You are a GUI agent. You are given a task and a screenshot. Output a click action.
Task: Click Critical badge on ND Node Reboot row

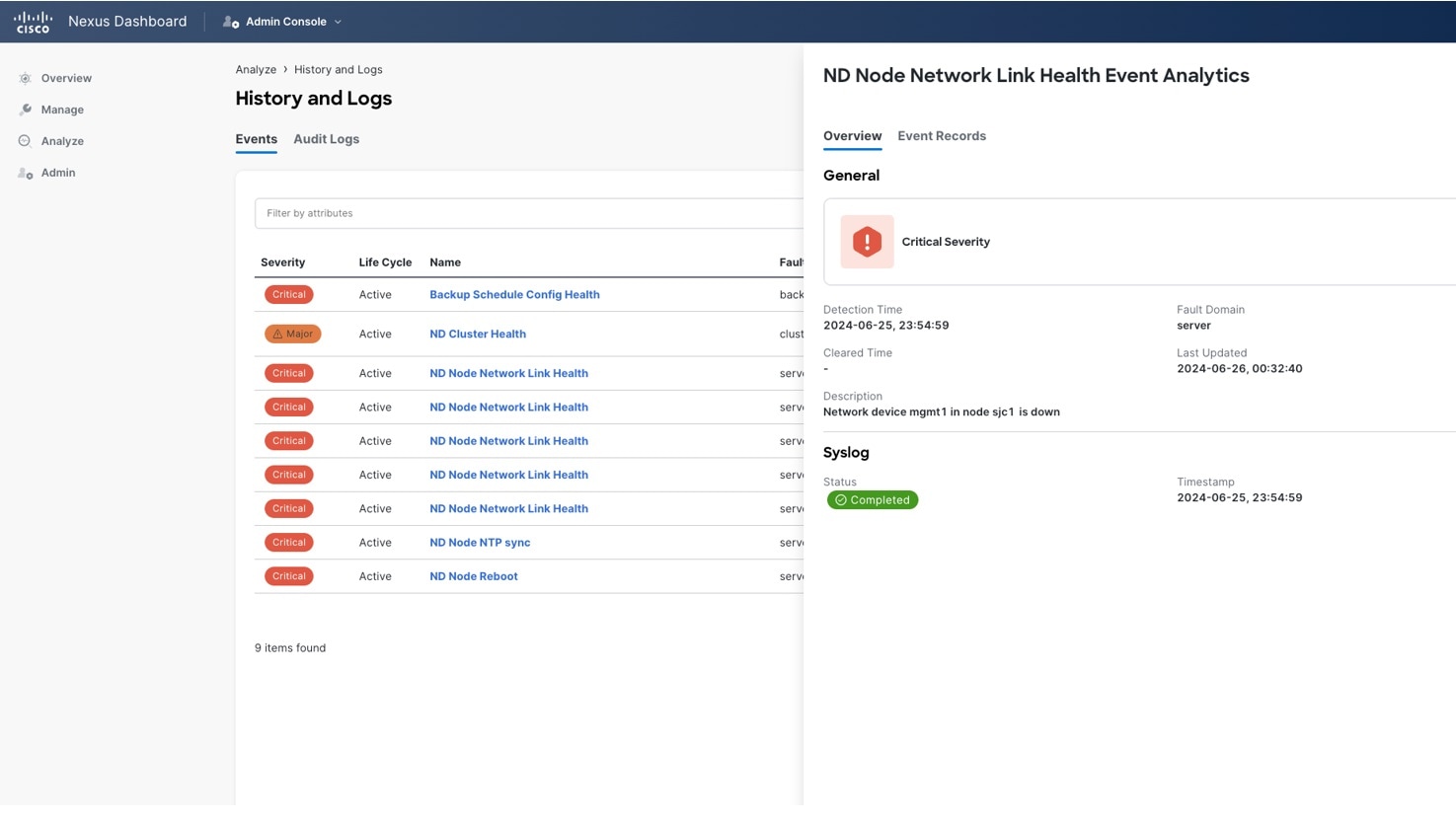coord(288,576)
